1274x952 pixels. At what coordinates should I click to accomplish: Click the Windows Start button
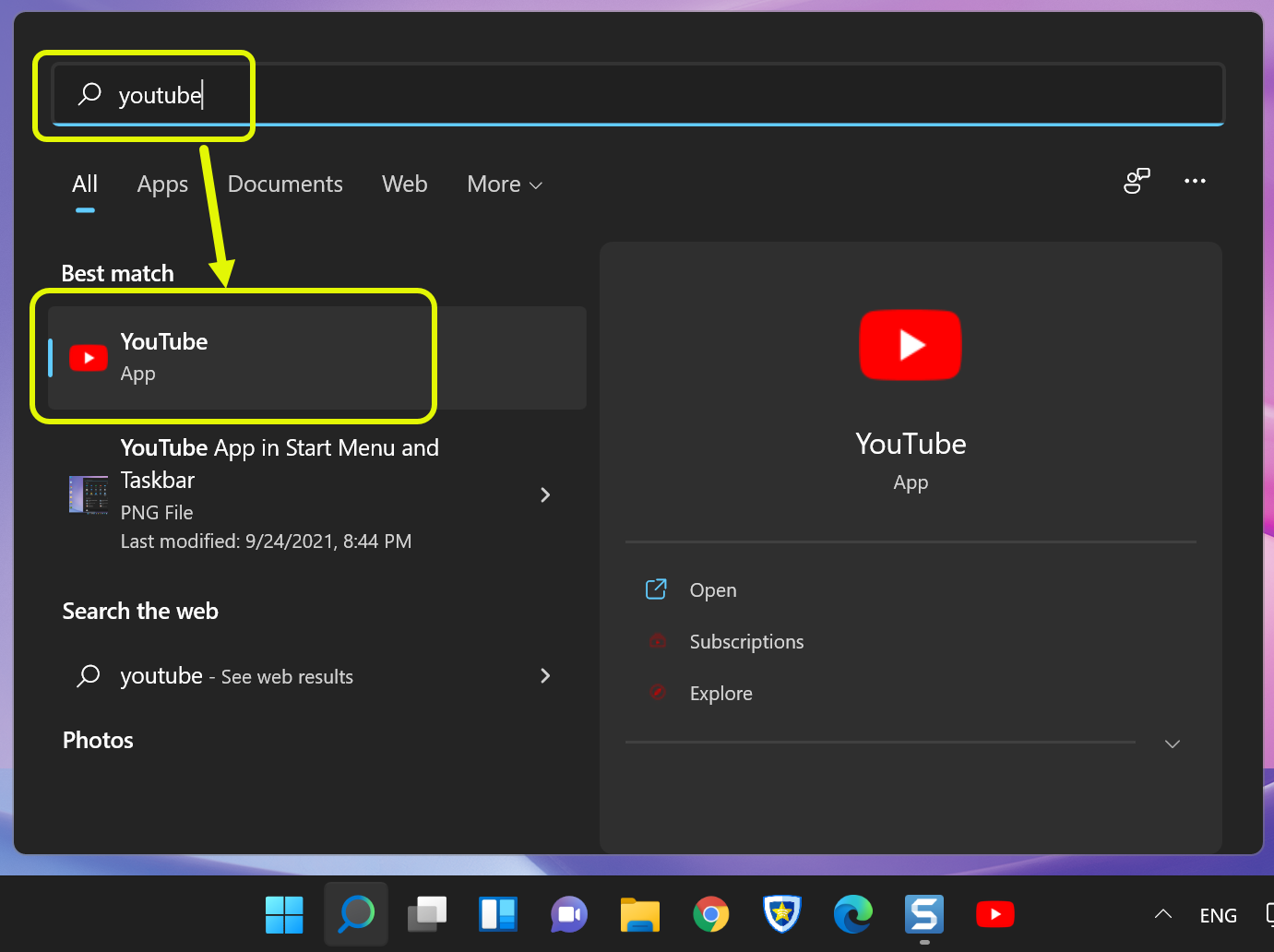coord(284,914)
